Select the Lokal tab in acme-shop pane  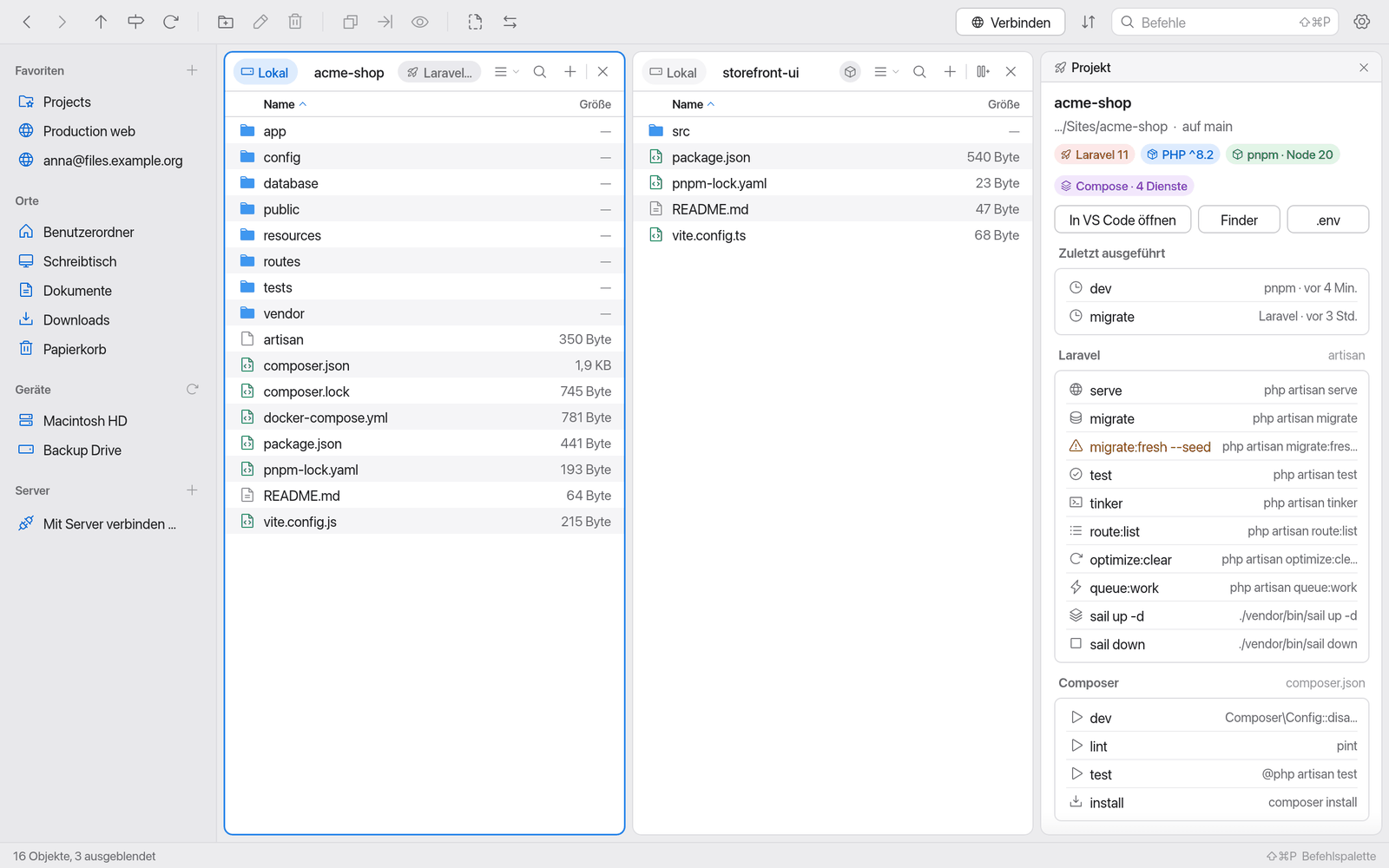pyautogui.click(x=265, y=72)
